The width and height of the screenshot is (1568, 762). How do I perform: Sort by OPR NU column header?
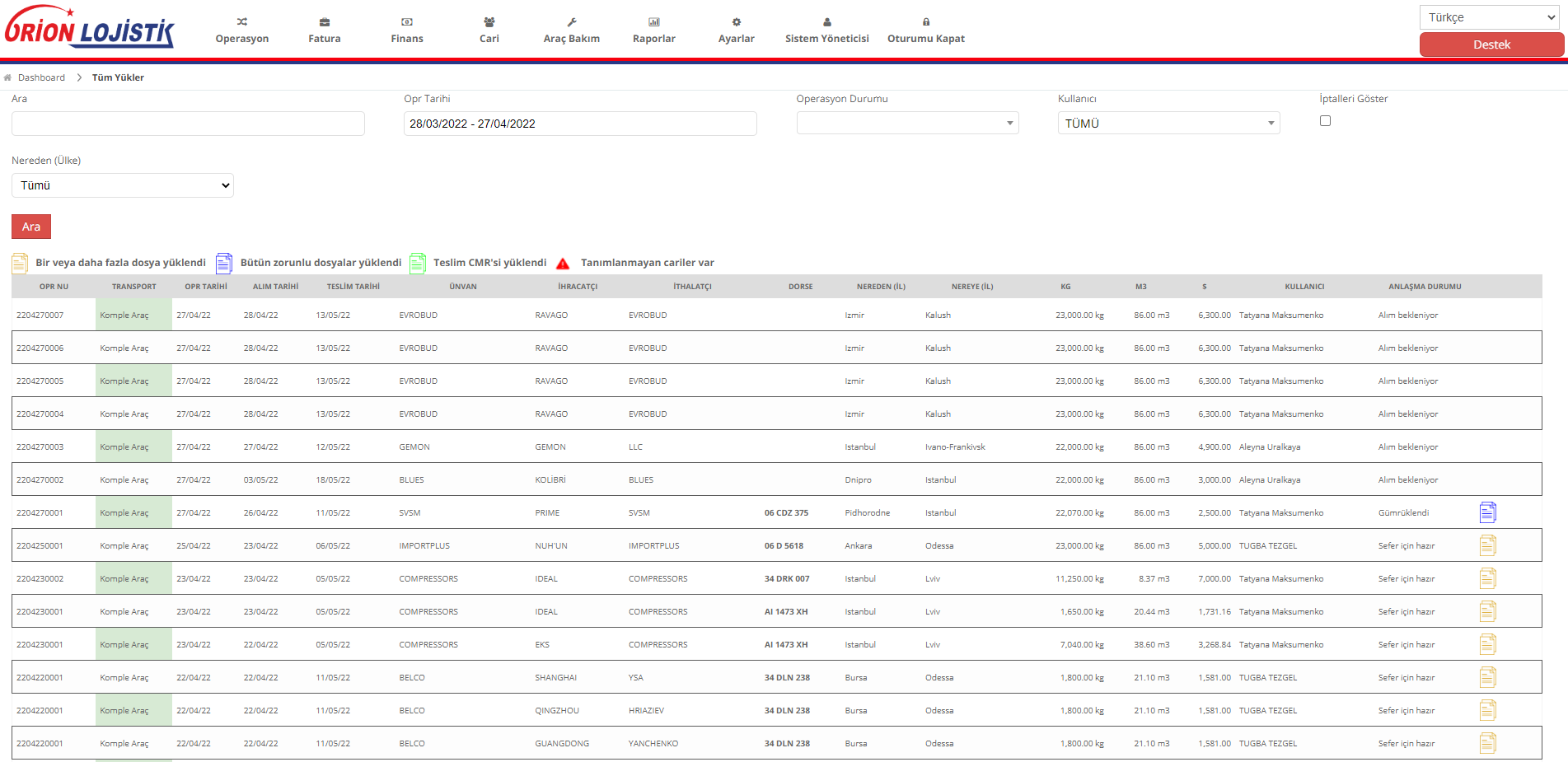tap(54, 287)
